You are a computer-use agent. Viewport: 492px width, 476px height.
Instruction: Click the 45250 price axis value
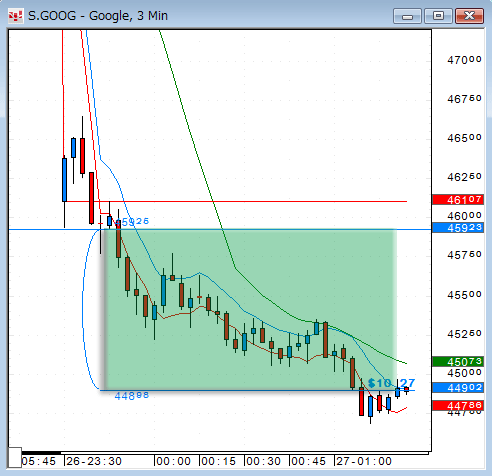point(464,334)
